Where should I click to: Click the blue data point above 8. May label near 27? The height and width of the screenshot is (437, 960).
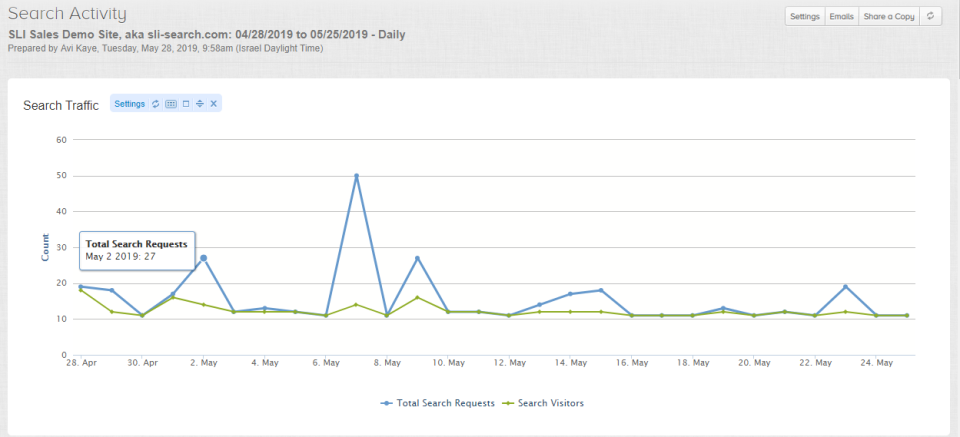pyautogui.click(x=418, y=258)
